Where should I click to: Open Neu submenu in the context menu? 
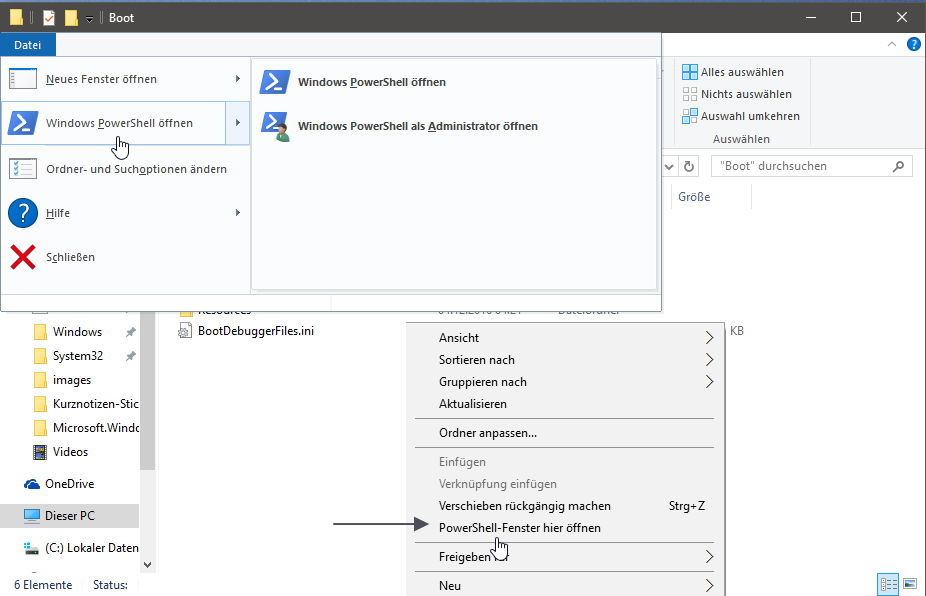click(x=565, y=586)
